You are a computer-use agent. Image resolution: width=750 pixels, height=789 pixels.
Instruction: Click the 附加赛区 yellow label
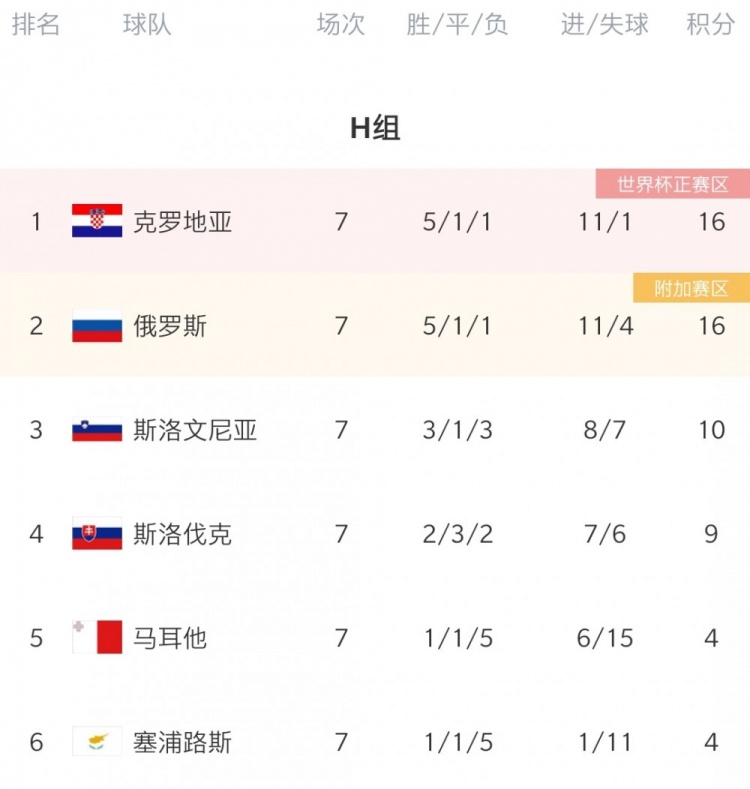click(x=691, y=288)
